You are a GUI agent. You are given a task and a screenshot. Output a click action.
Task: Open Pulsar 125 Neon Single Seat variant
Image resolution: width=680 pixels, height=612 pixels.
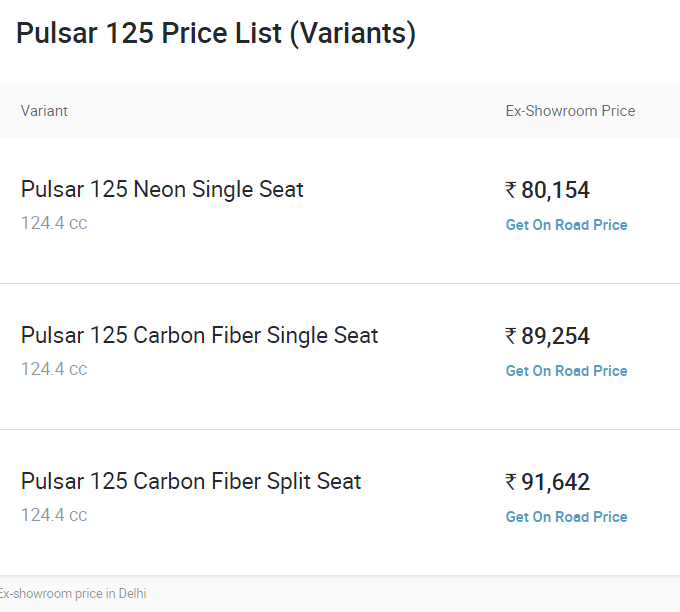click(x=162, y=190)
